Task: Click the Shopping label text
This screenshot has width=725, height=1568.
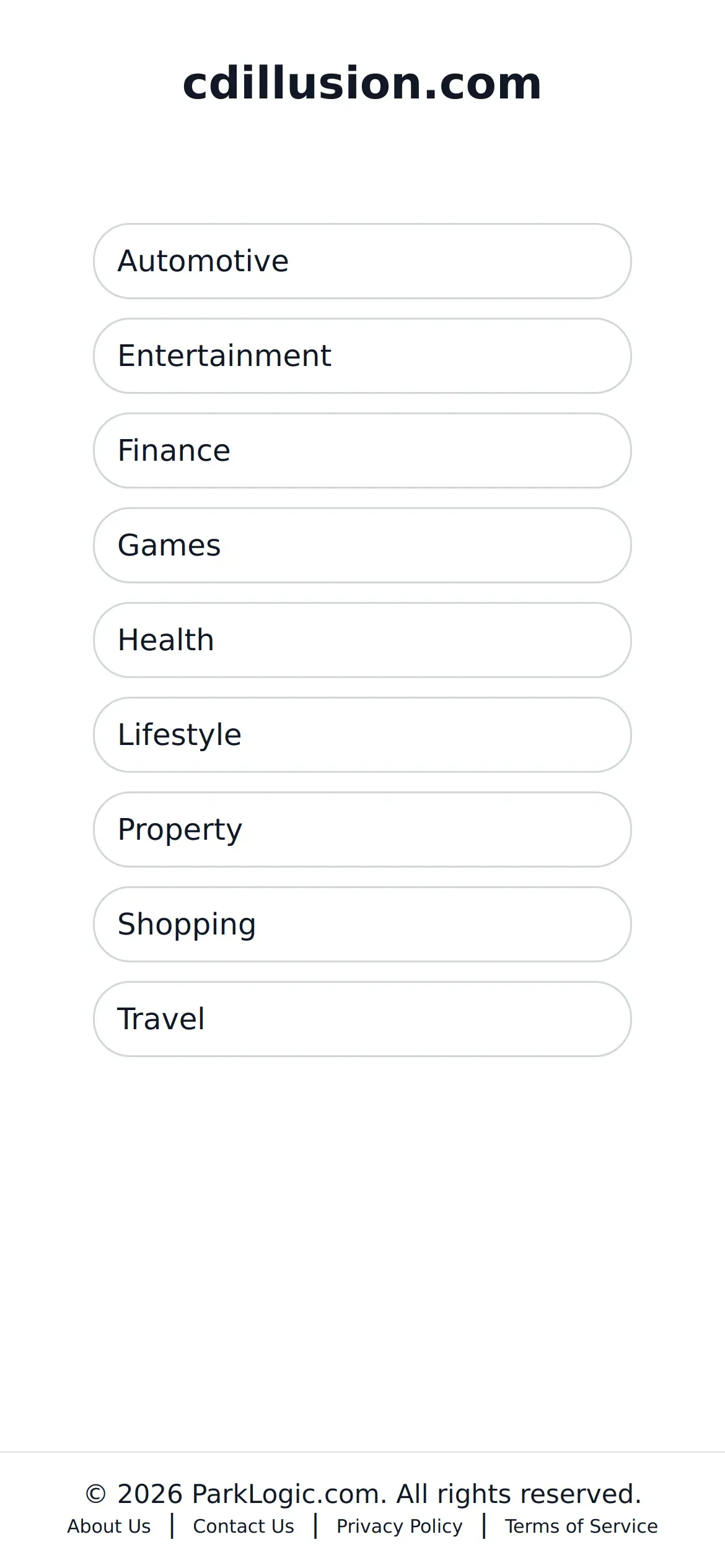Action: 187,924
